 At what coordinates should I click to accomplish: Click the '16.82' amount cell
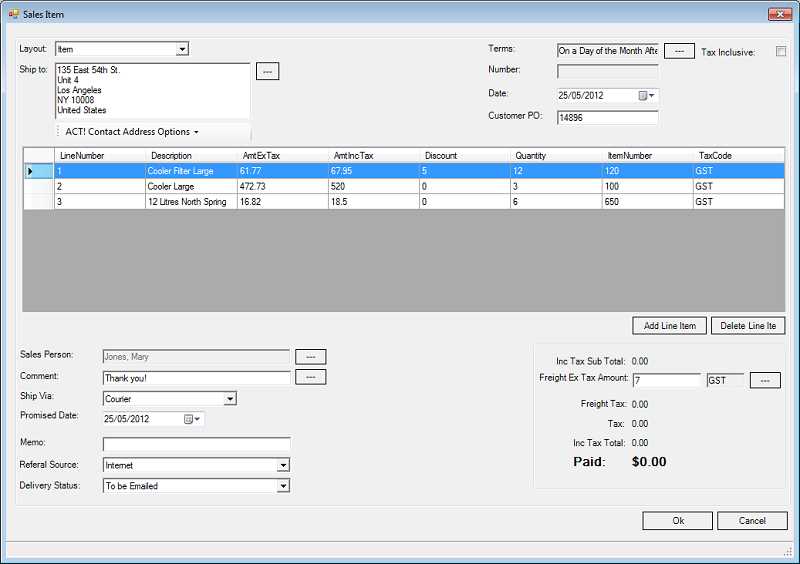click(283, 202)
